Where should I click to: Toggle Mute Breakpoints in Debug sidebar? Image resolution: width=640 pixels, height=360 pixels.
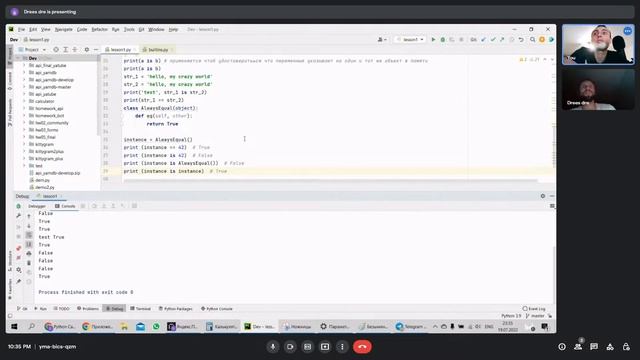click(18, 258)
